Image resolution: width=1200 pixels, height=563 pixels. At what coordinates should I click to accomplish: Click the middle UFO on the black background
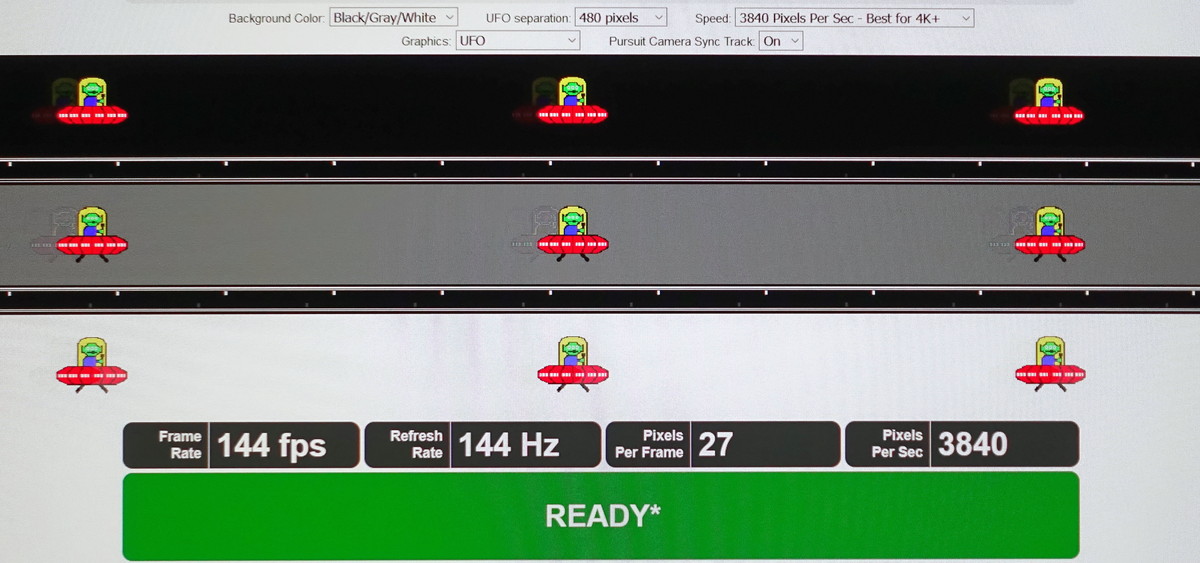572,101
